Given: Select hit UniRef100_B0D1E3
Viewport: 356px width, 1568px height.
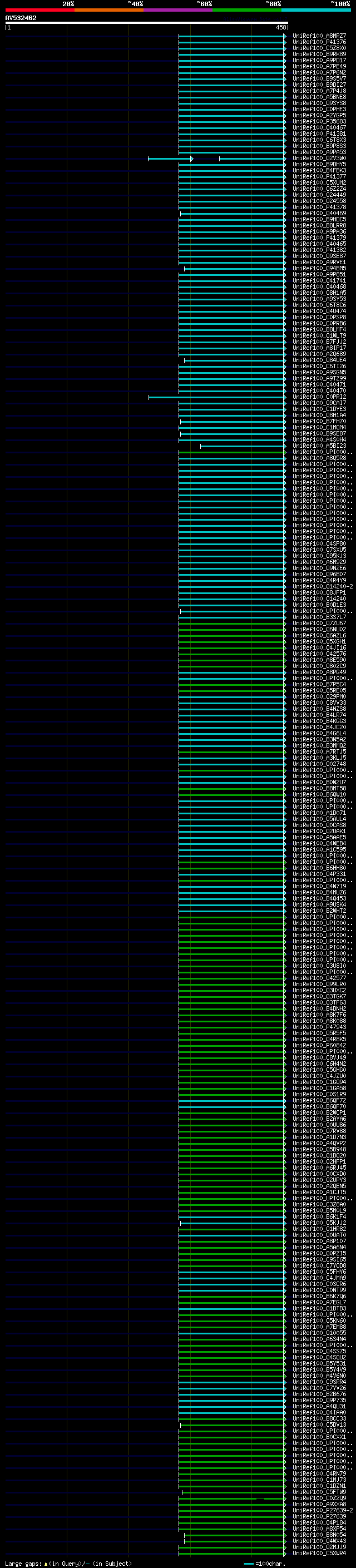Looking at the screenshot, I should click(319, 605).
